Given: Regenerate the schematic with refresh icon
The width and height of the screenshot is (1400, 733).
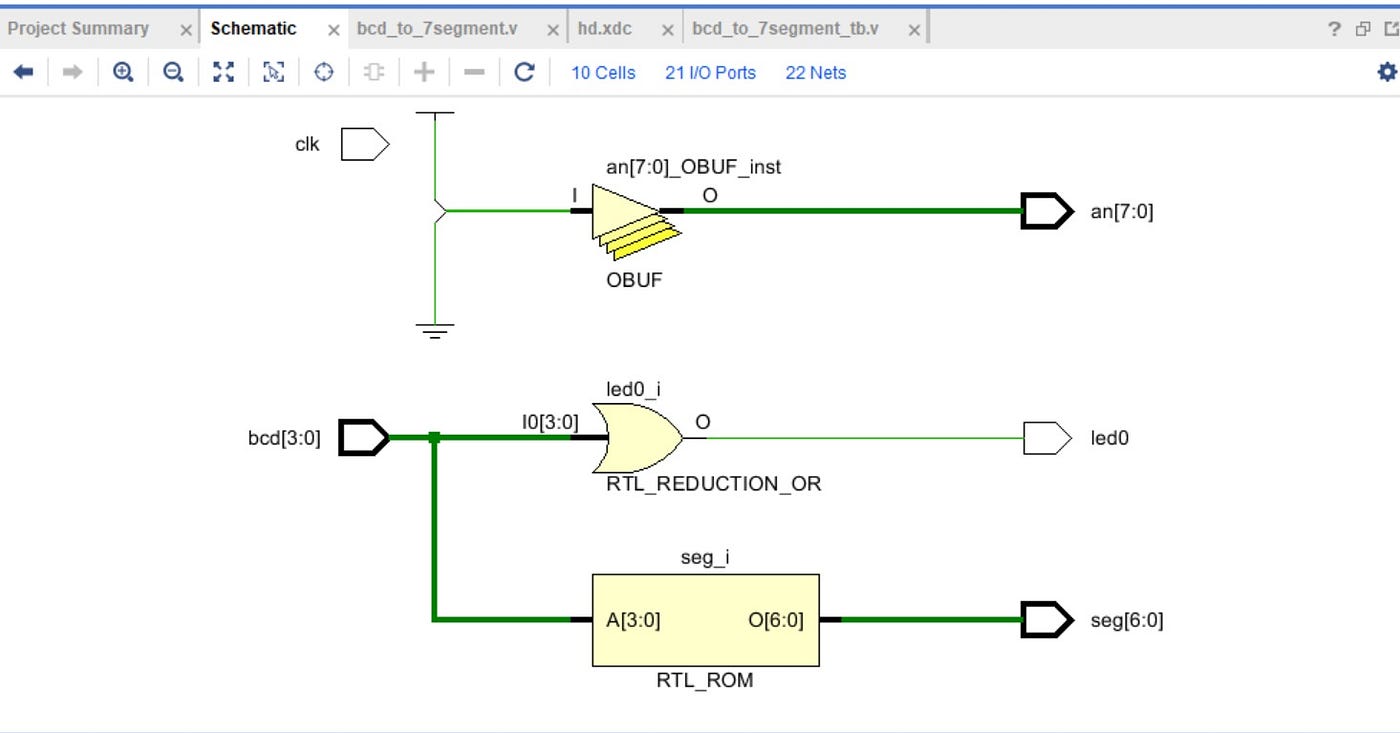Looking at the screenshot, I should coord(524,72).
